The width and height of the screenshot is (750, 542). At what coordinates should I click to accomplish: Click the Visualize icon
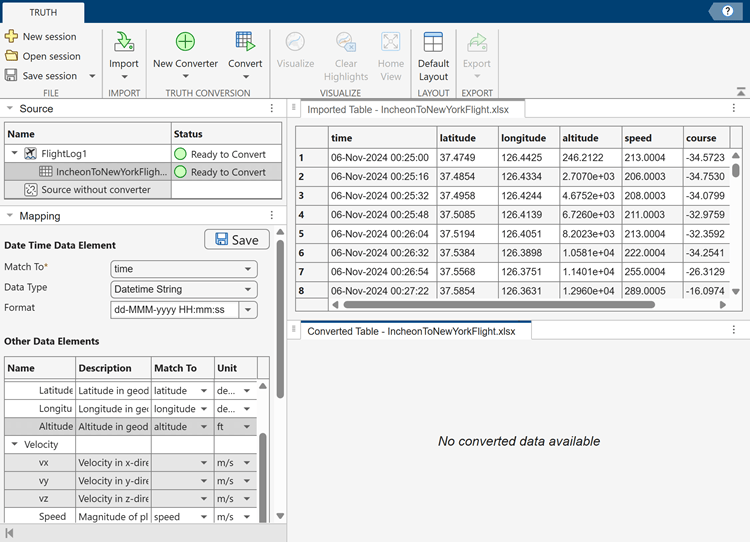pyautogui.click(x=295, y=42)
